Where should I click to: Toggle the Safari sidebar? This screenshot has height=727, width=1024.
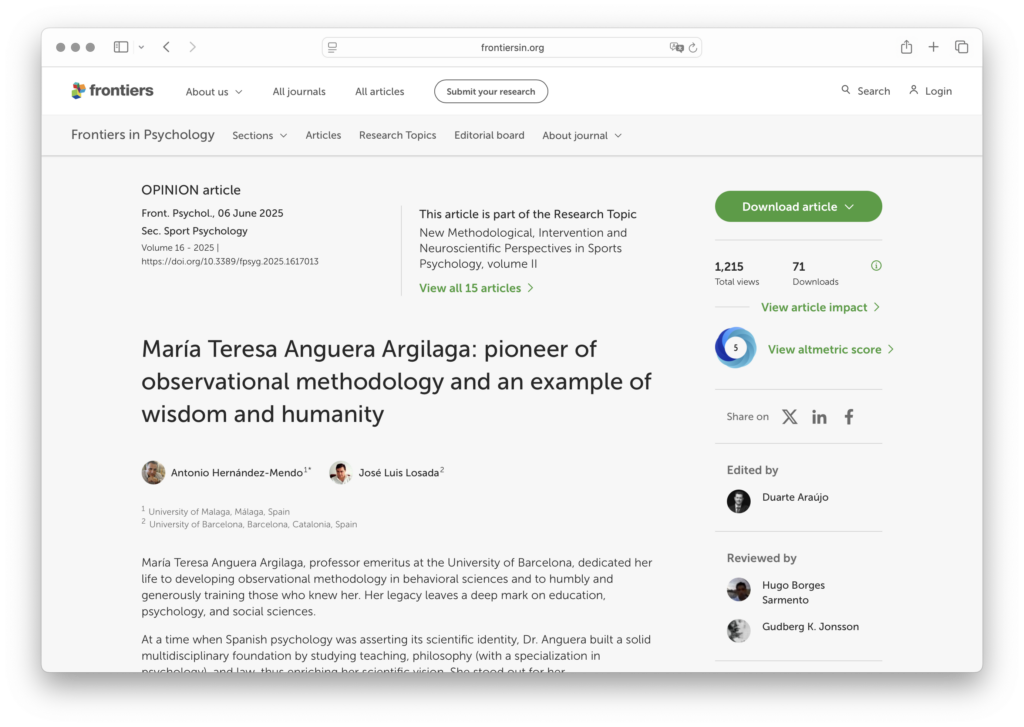coord(121,47)
